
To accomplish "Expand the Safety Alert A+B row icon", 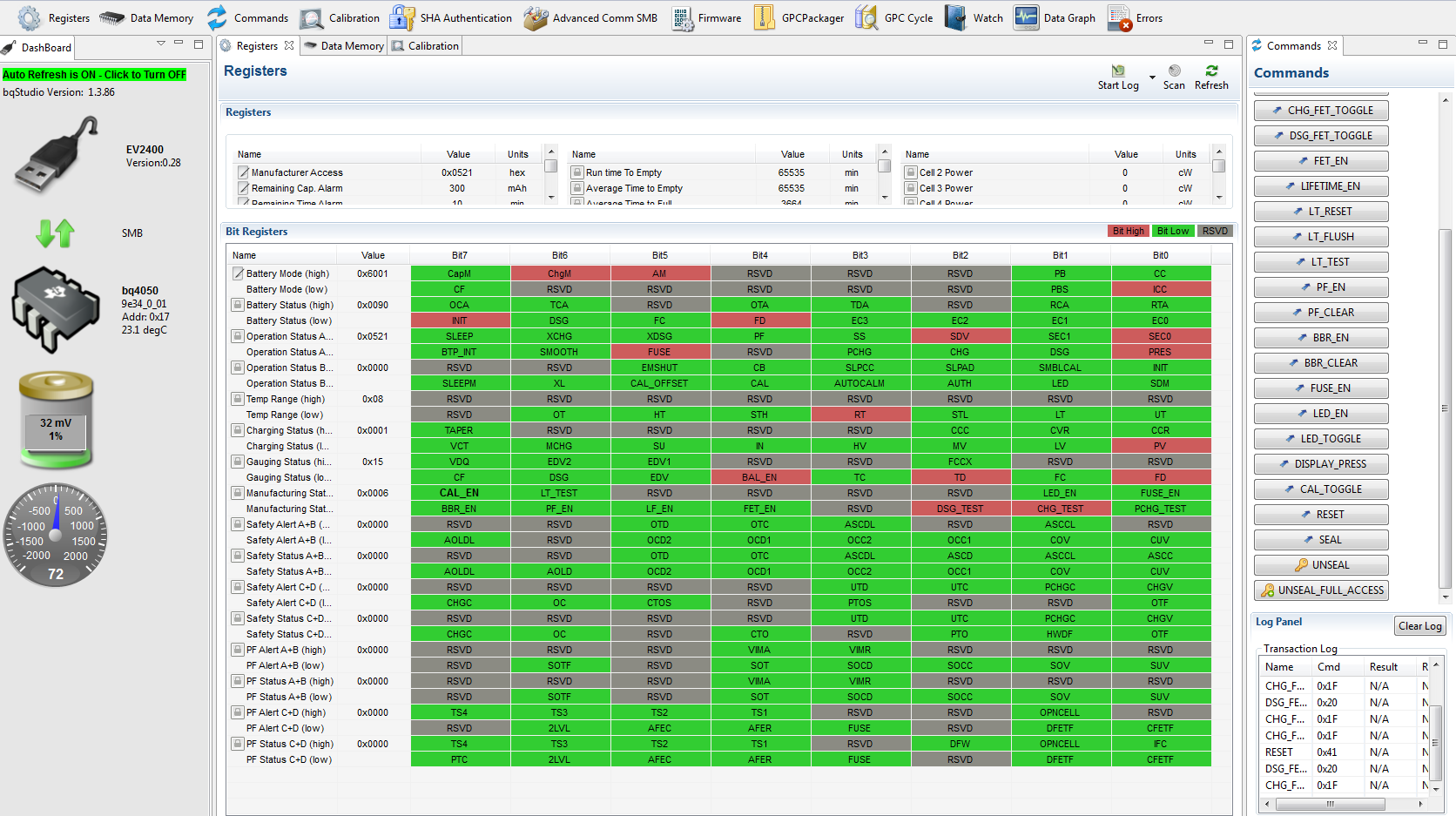I will pos(237,524).
